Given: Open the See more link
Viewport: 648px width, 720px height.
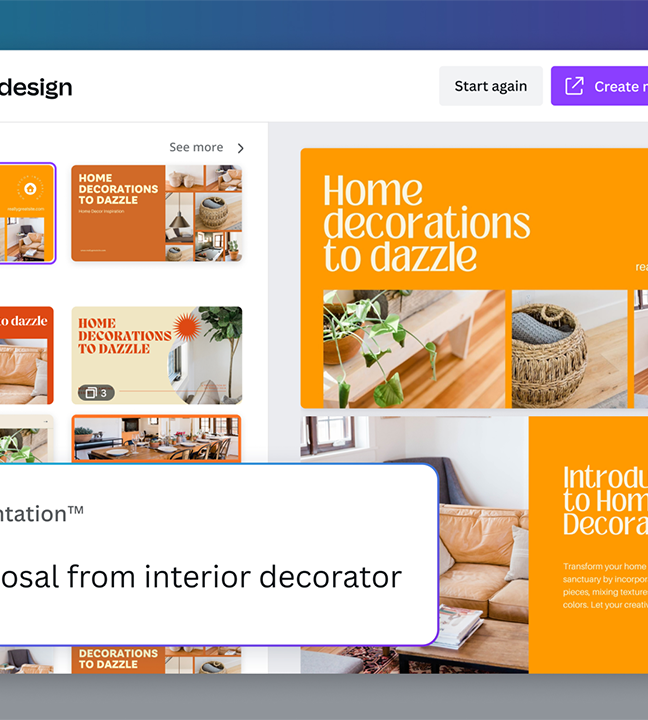Looking at the screenshot, I should (196, 147).
